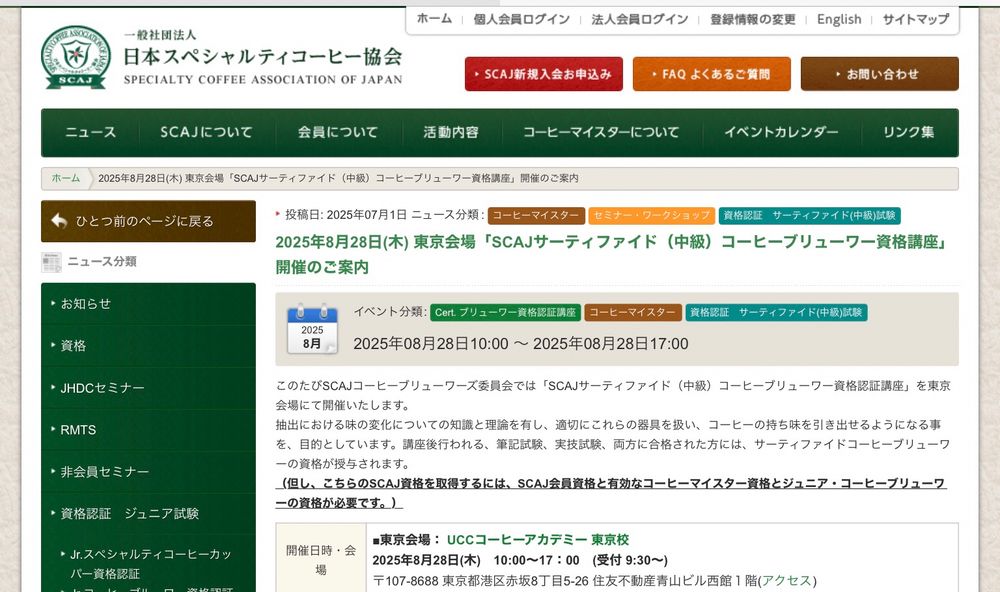Viewport: 1000px width, 592px height.
Task: Click the ホーム breadcrumb link
Action: 66,178
